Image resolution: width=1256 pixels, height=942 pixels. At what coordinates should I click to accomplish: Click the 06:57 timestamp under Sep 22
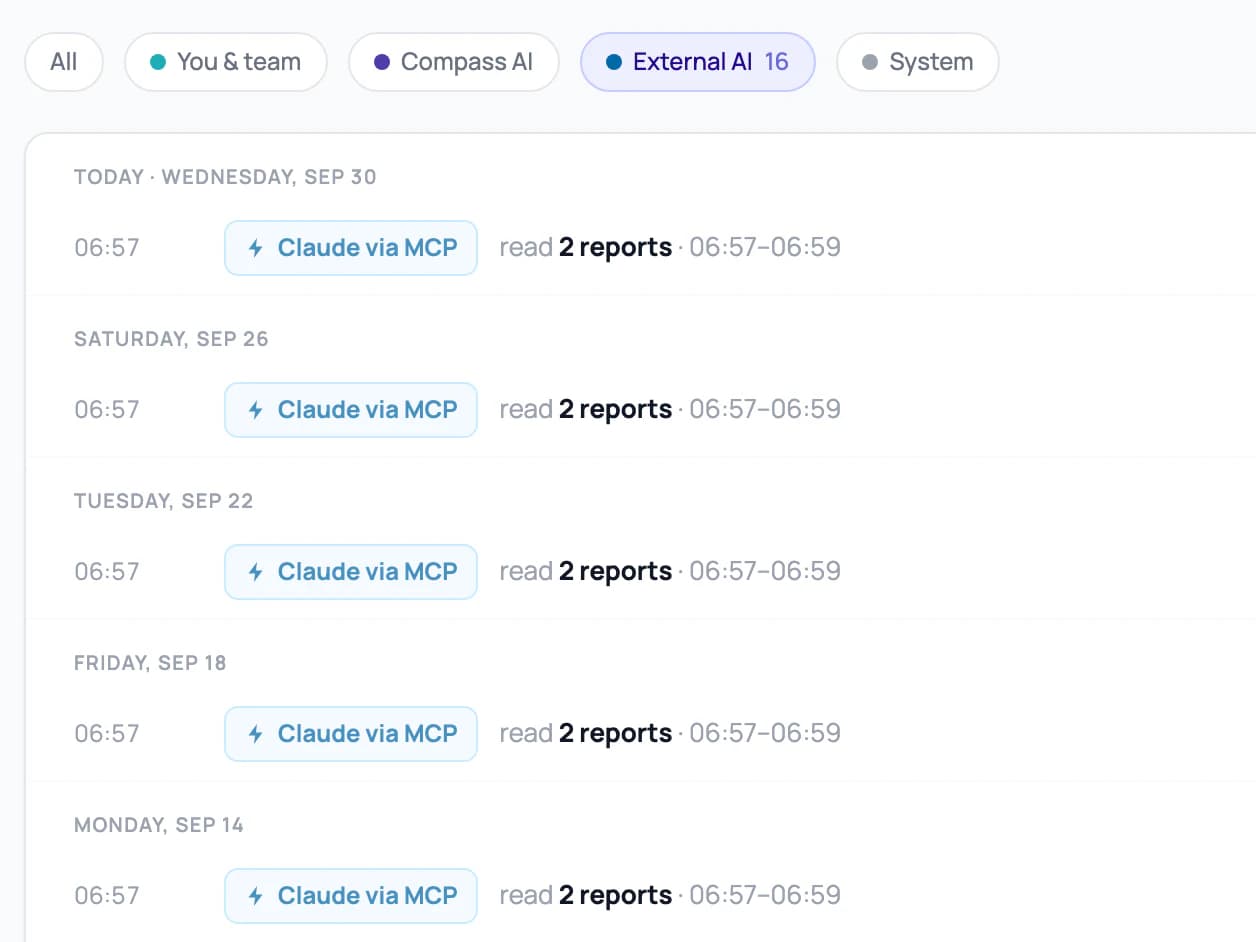[x=107, y=571]
